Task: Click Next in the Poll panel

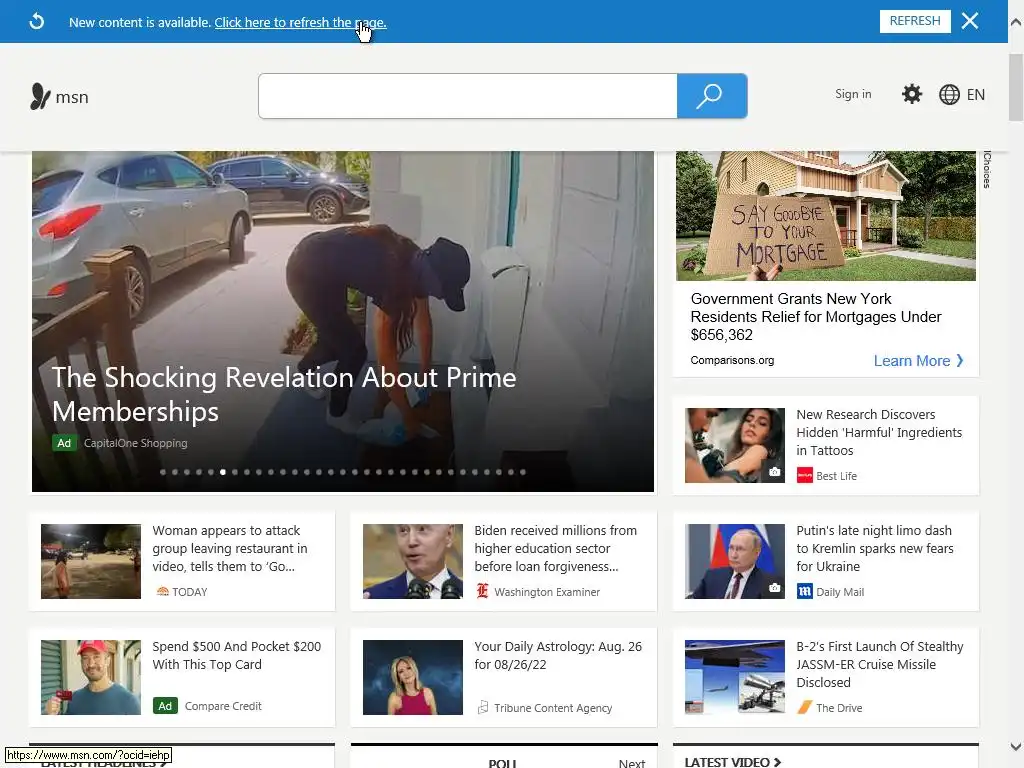Action: point(632,763)
